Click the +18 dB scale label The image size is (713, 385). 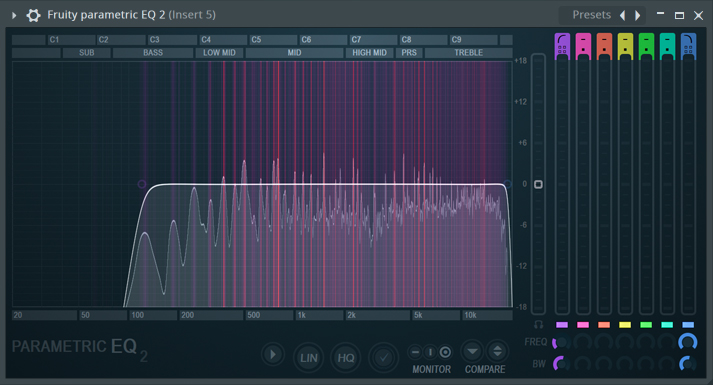click(x=521, y=61)
